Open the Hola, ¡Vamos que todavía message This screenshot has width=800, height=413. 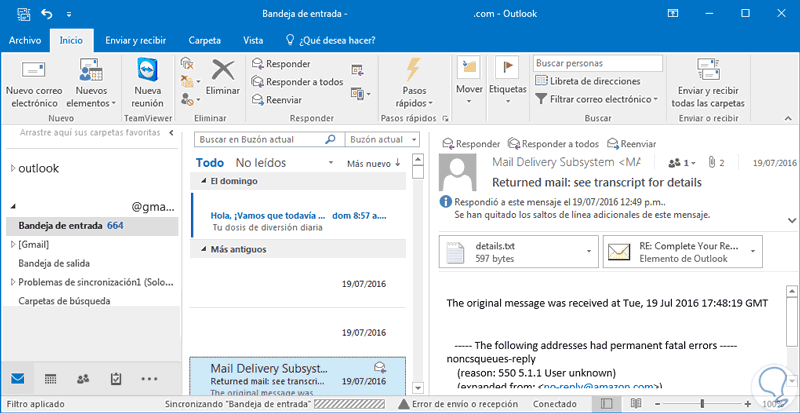point(298,215)
